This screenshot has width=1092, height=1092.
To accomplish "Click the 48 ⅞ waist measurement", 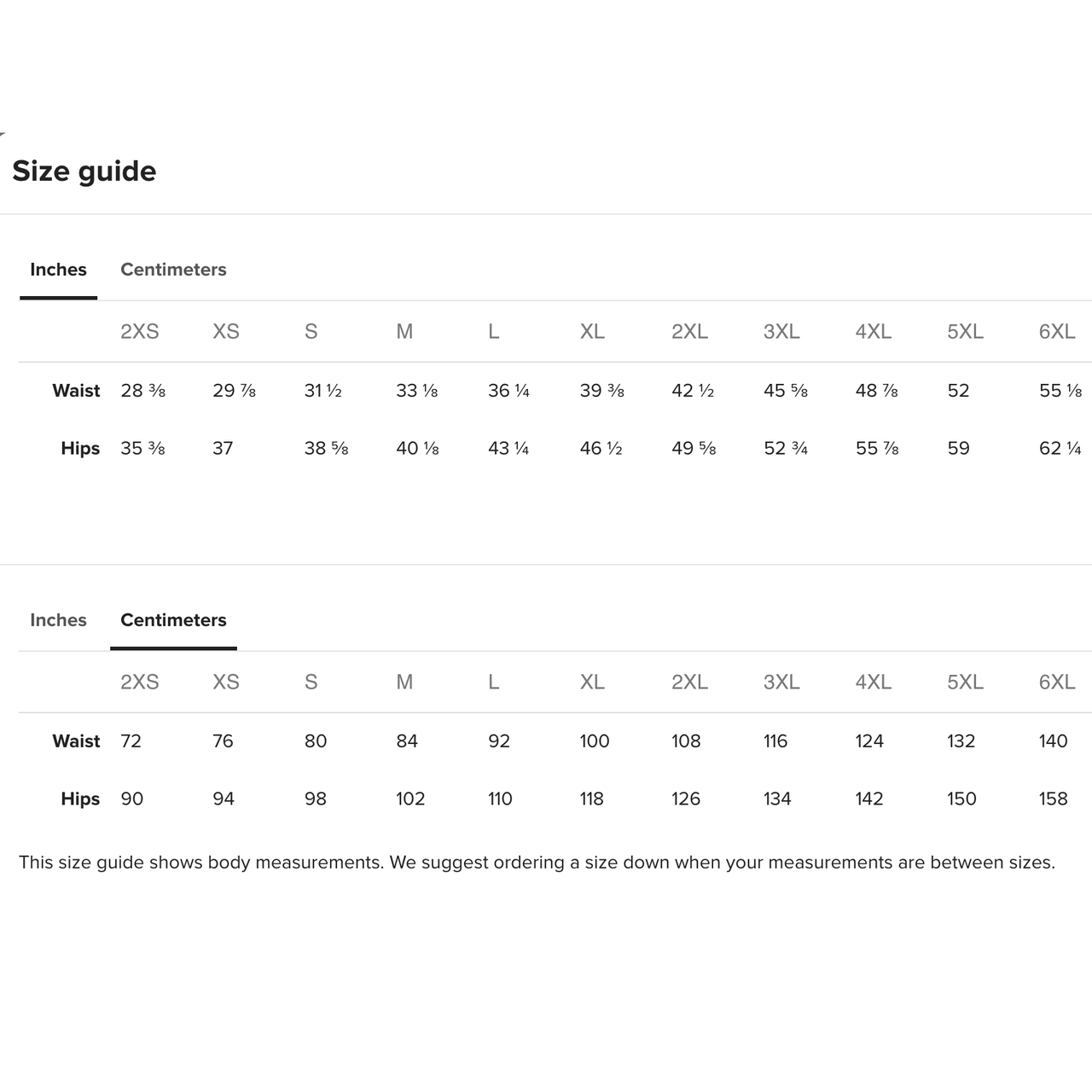I will pos(876,391).
